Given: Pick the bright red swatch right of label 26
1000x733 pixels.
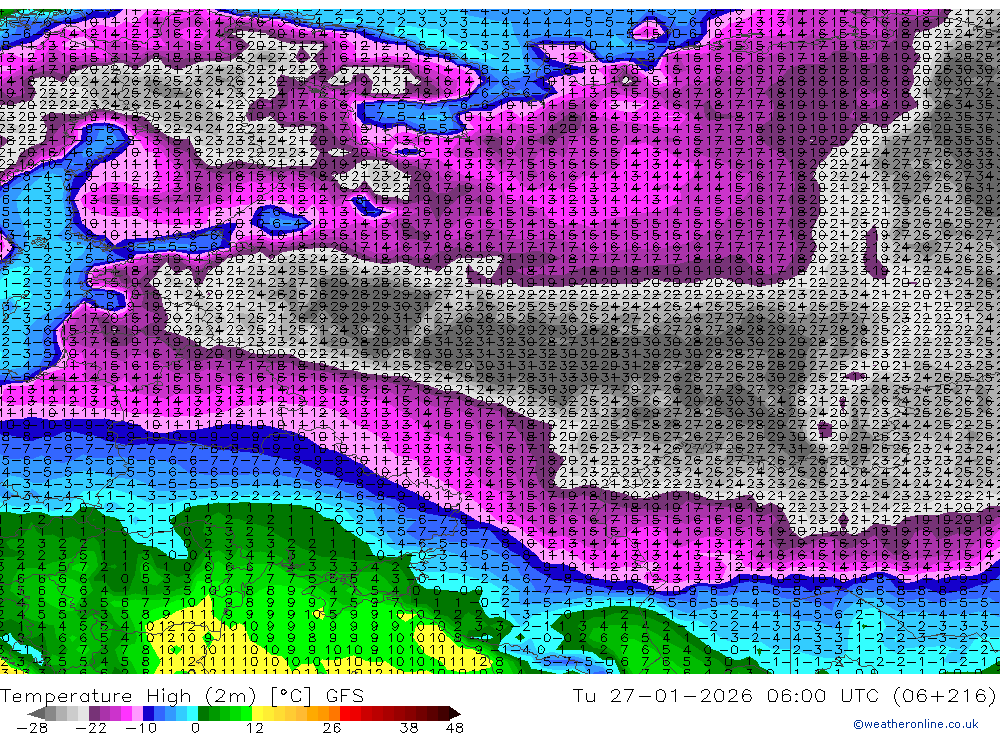Looking at the screenshot, I should (345, 713).
